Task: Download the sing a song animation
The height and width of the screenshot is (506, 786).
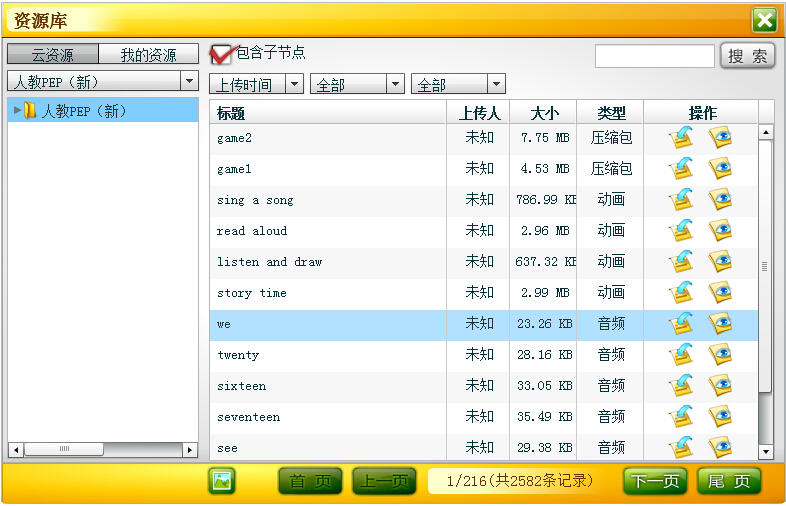Action: click(x=681, y=200)
